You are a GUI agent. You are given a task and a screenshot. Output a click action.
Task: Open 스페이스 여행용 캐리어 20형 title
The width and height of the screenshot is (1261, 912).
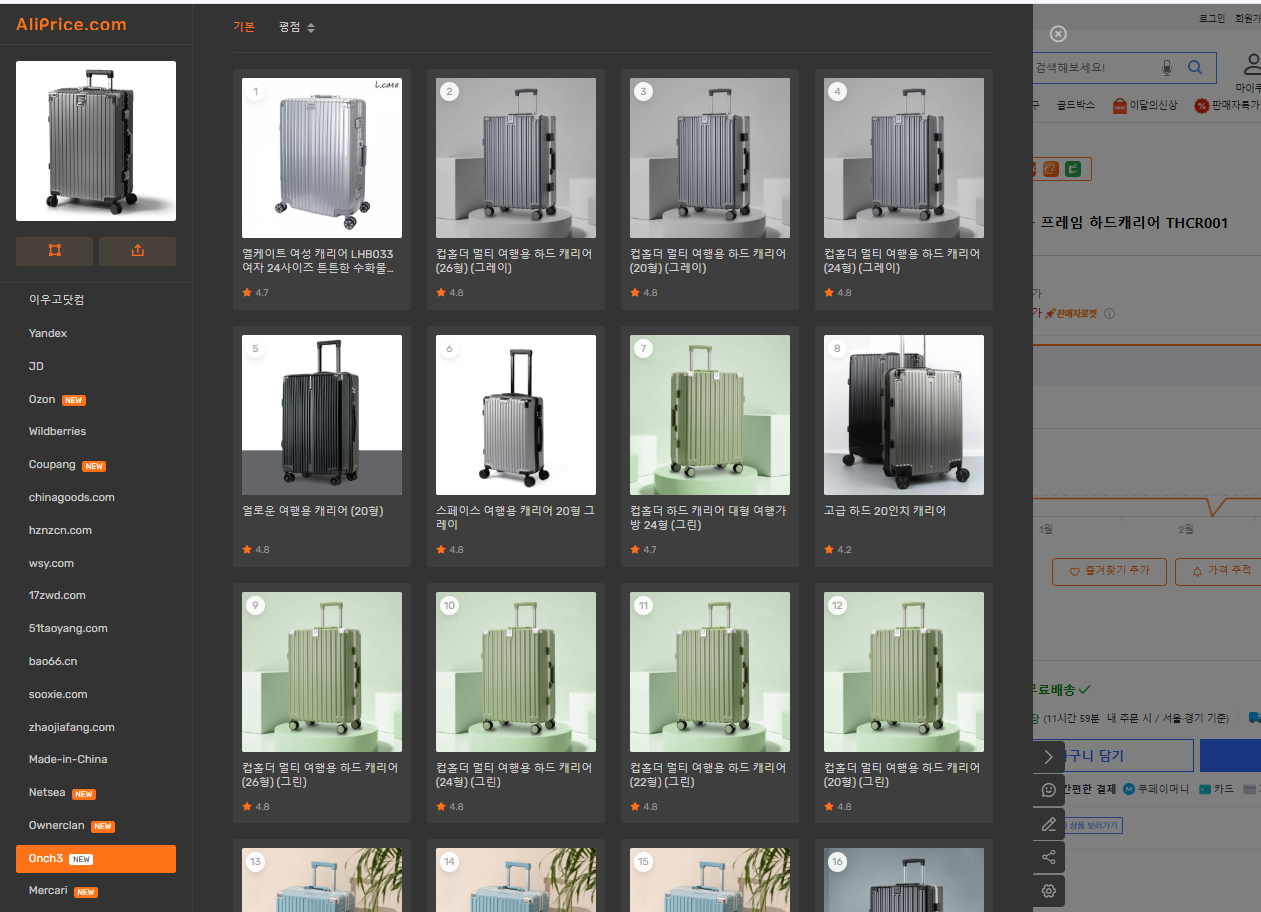click(x=515, y=517)
